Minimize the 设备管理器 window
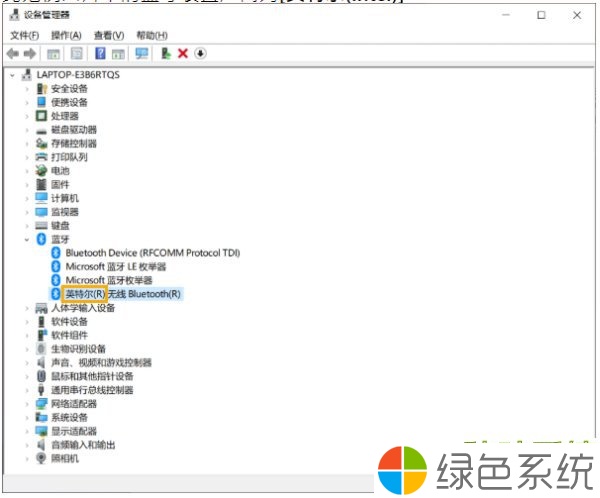600x498 pixels. click(506, 15)
